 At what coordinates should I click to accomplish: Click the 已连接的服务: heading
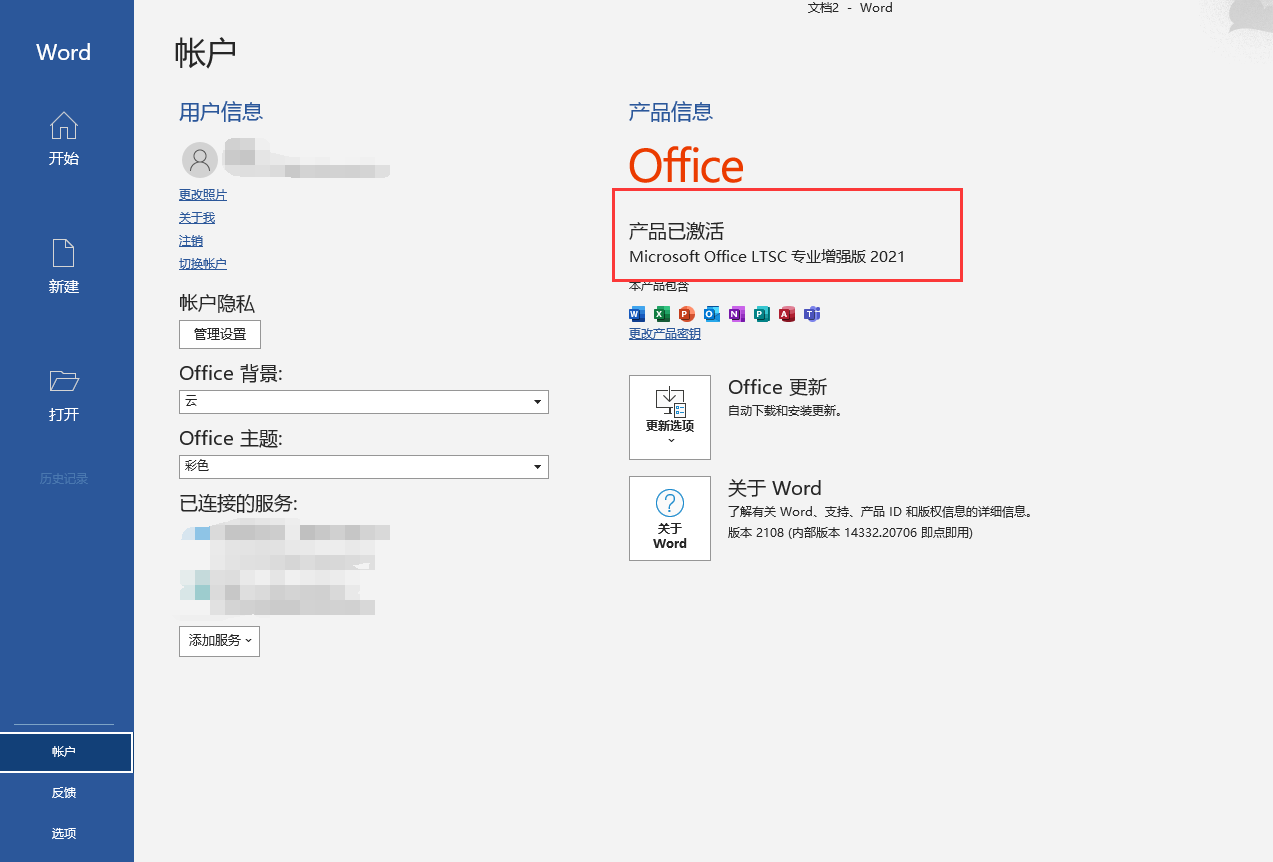[x=238, y=504]
